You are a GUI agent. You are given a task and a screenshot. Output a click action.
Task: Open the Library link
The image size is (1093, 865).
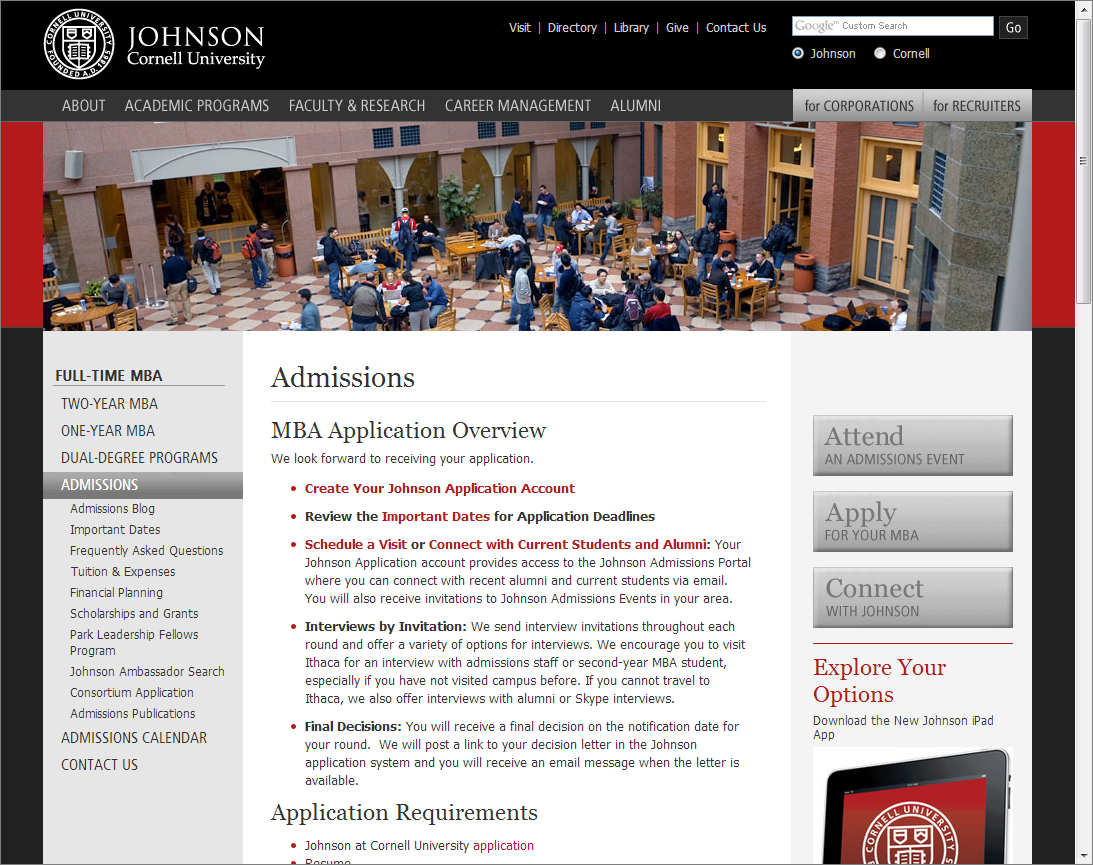631,28
